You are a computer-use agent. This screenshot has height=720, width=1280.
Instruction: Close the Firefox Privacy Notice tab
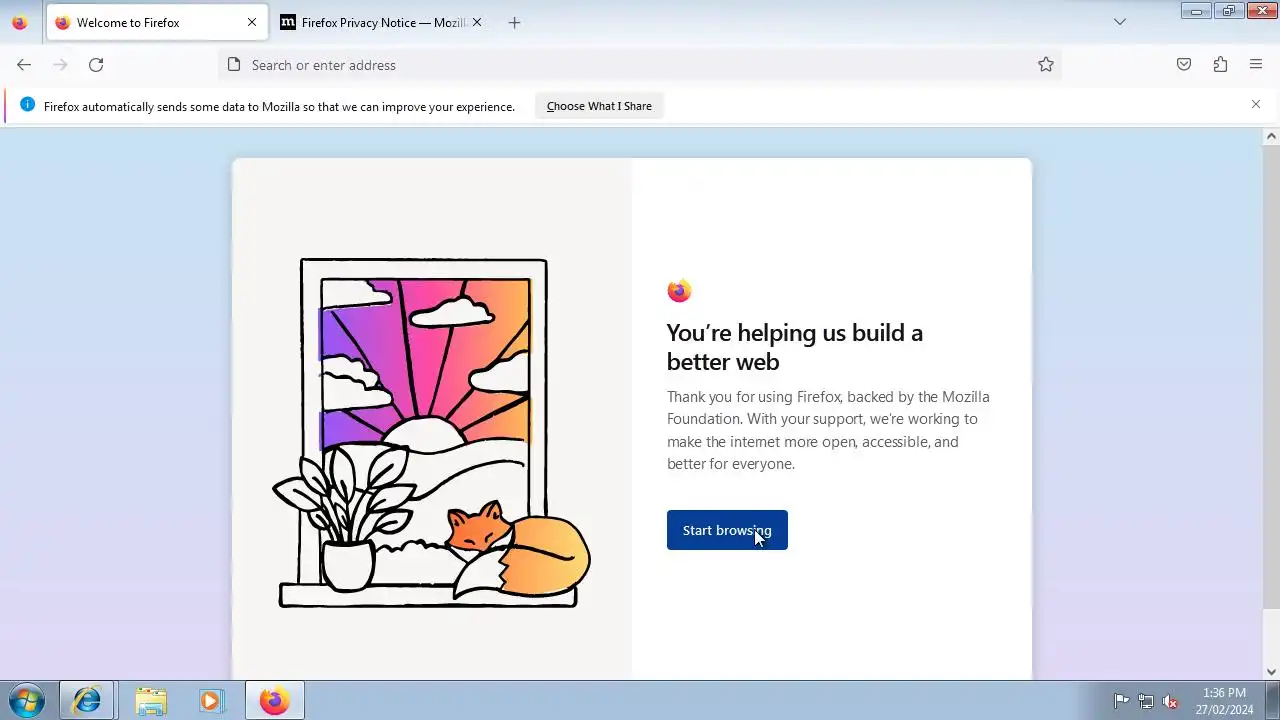tap(477, 22)
